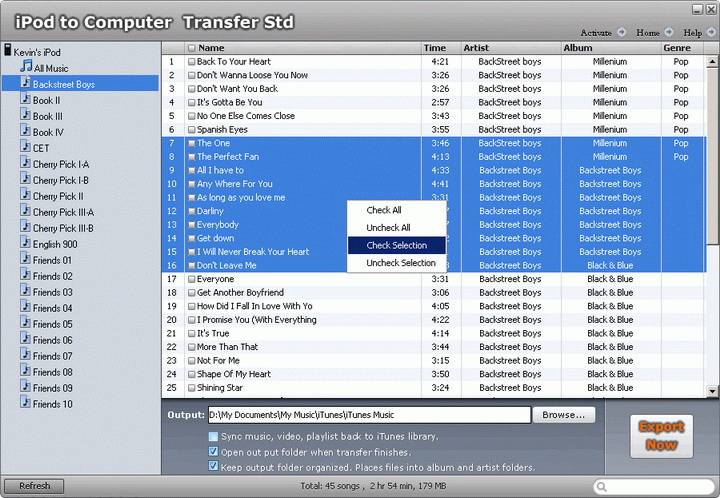The height and width of the screenshot is (498, 720).
Task: Click the Refresh button
Action: 34,486
